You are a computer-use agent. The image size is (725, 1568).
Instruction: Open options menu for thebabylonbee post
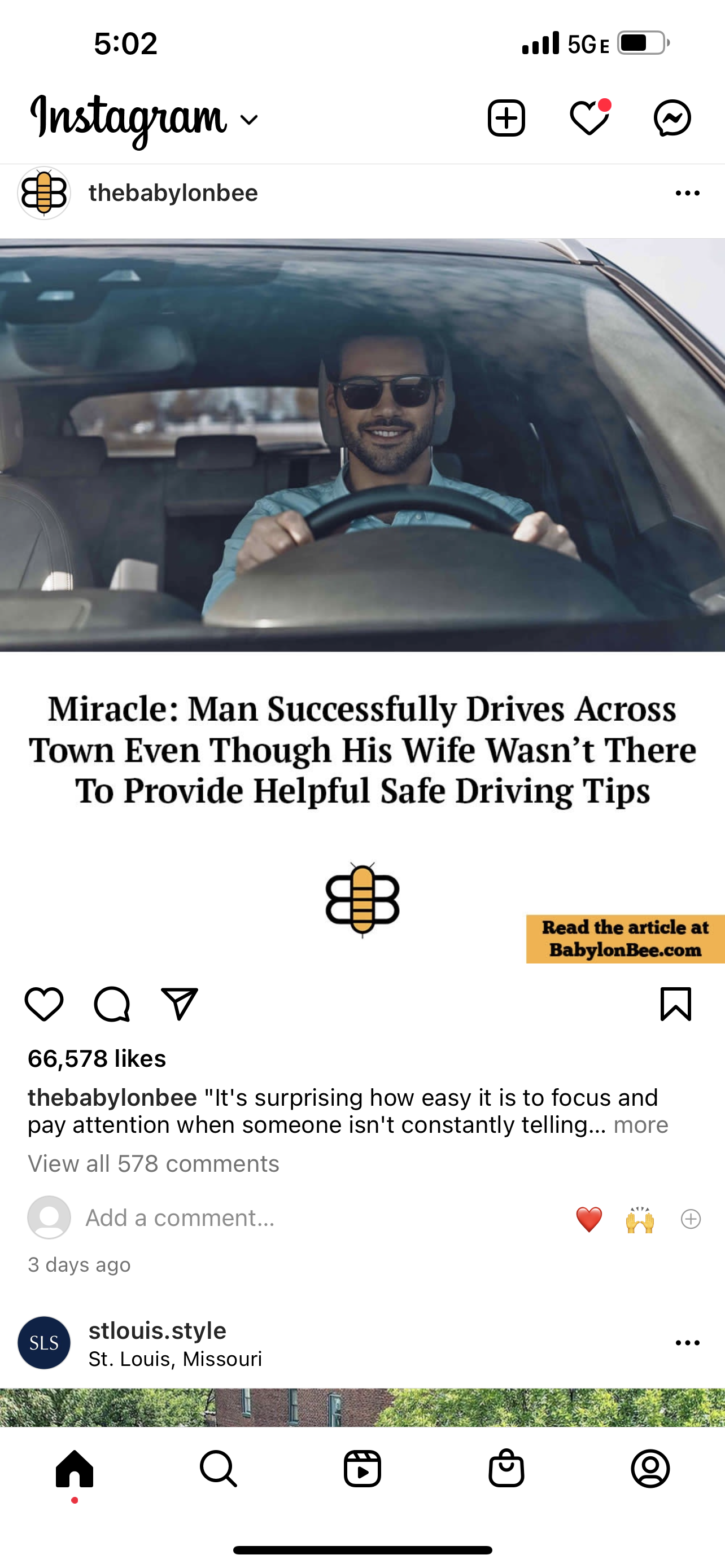(x=687, y=194)
